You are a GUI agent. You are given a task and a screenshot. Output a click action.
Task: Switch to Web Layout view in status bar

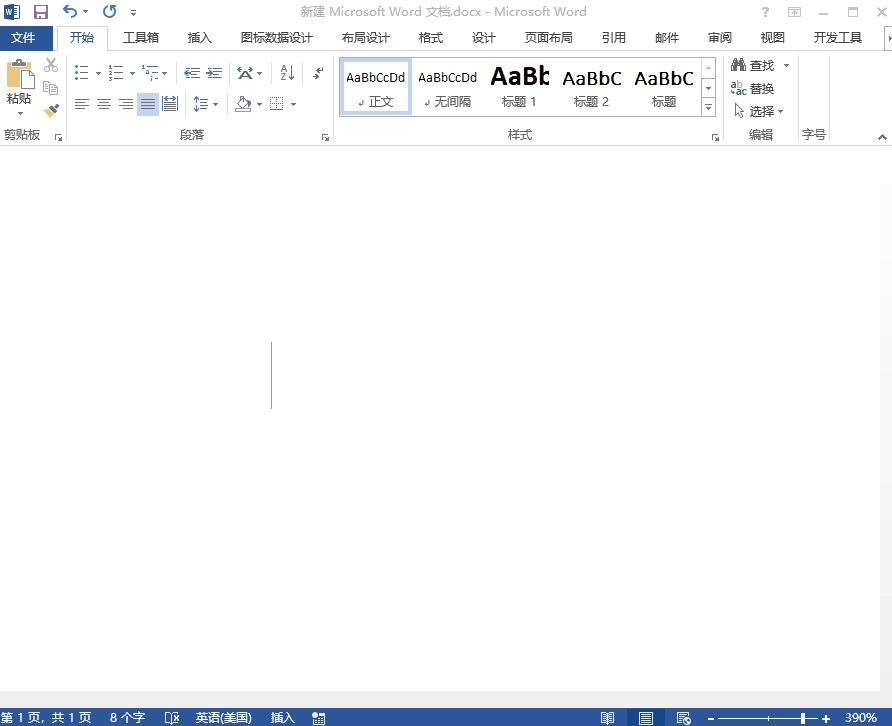coord(683,717)
